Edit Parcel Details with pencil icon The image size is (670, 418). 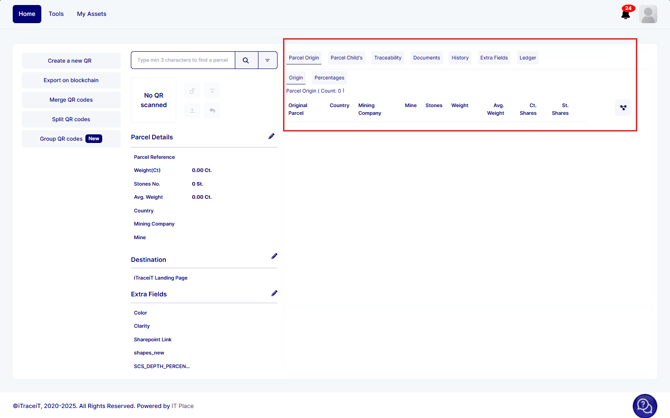click(x=271, y=137)
